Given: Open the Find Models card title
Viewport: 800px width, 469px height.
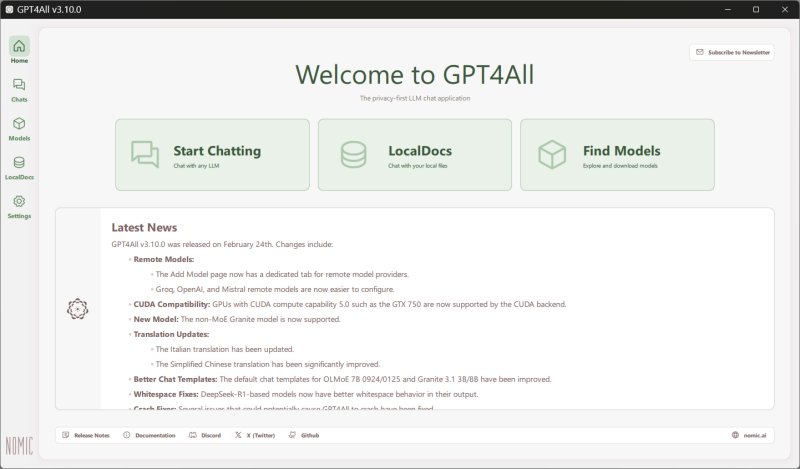Looking at the screenshot, I should tap(621, 151).
